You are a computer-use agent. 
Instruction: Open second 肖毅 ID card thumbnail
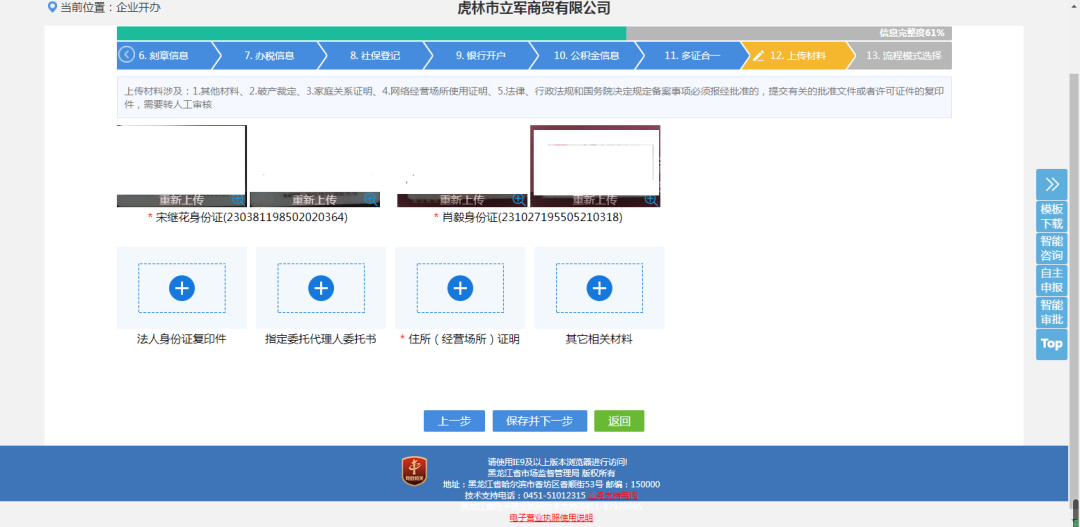595,166
